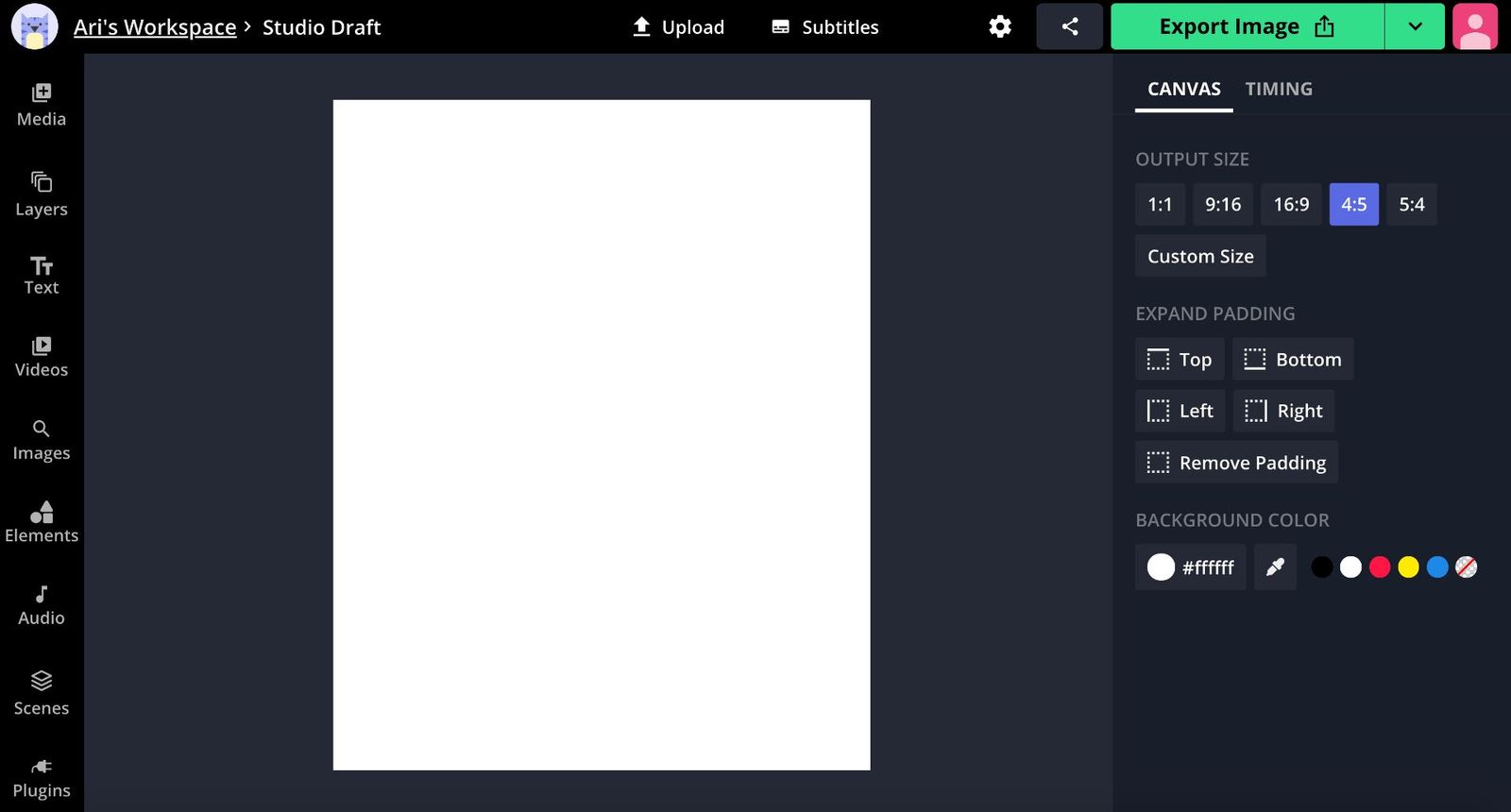Select the 9:16 output size
1511x812 pixels.
coord(1223,204)
